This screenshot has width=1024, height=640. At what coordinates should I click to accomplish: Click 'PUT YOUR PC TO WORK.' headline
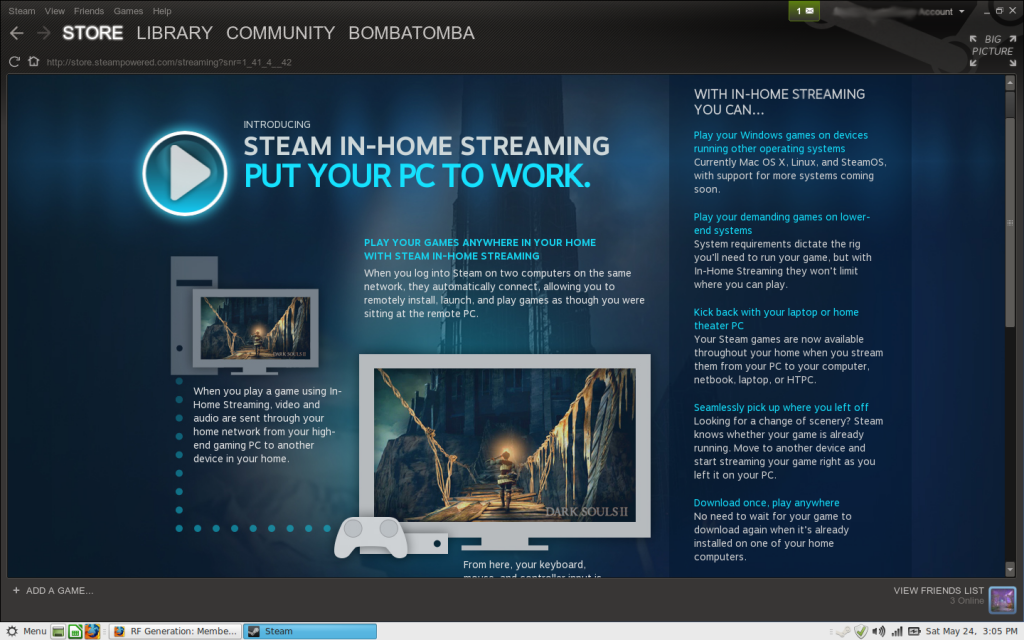pyautogui.click(x=417, y=176)
